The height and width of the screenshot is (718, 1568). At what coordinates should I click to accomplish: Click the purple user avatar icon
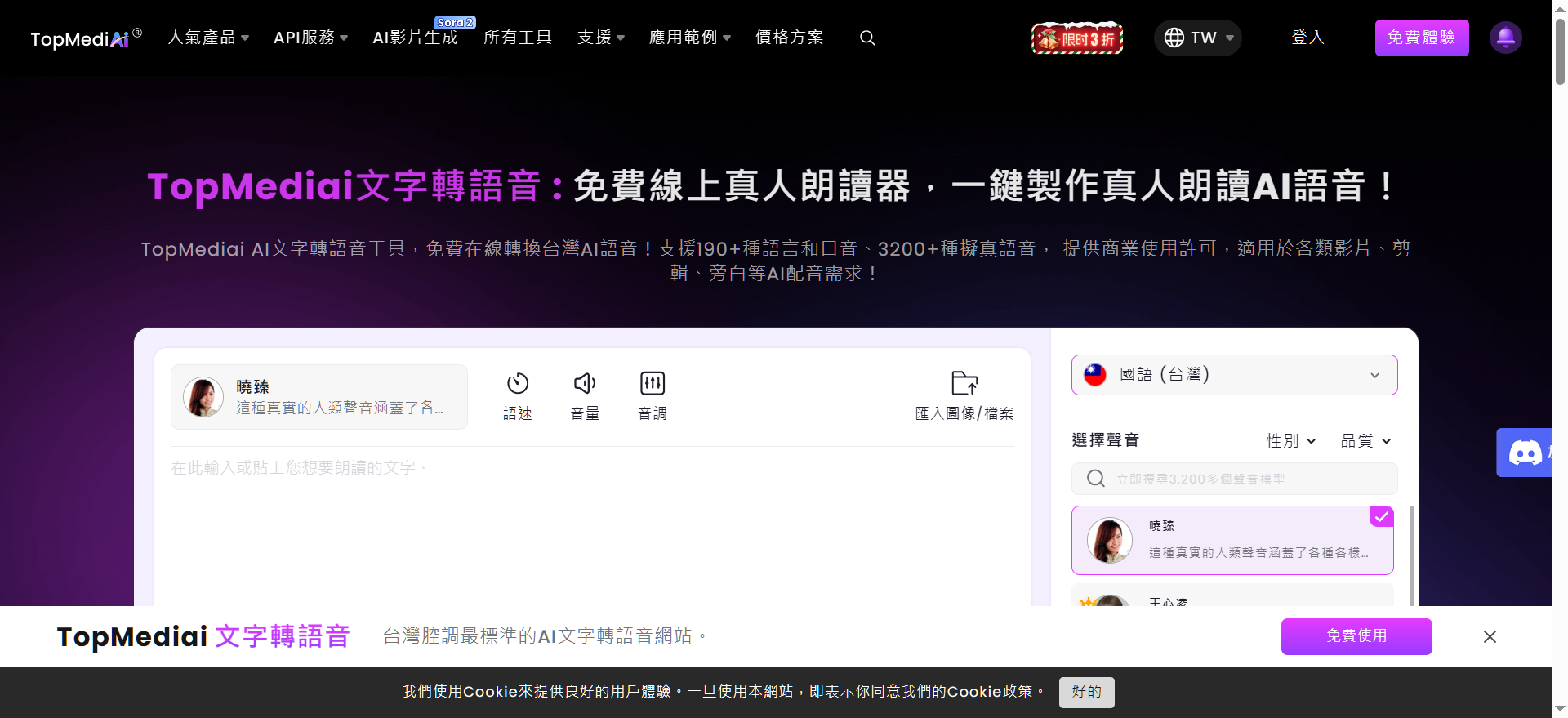pos(1505,38)
